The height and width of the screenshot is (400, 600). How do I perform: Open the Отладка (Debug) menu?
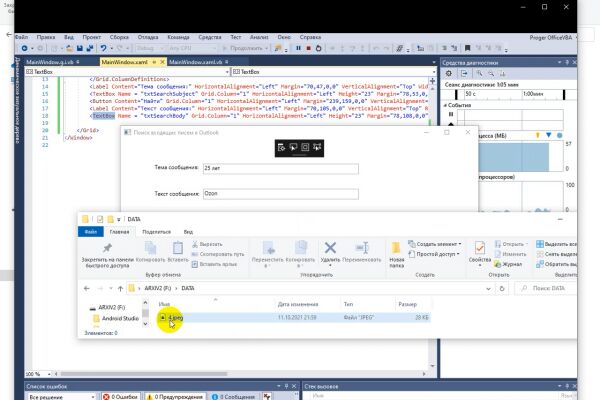148,37
